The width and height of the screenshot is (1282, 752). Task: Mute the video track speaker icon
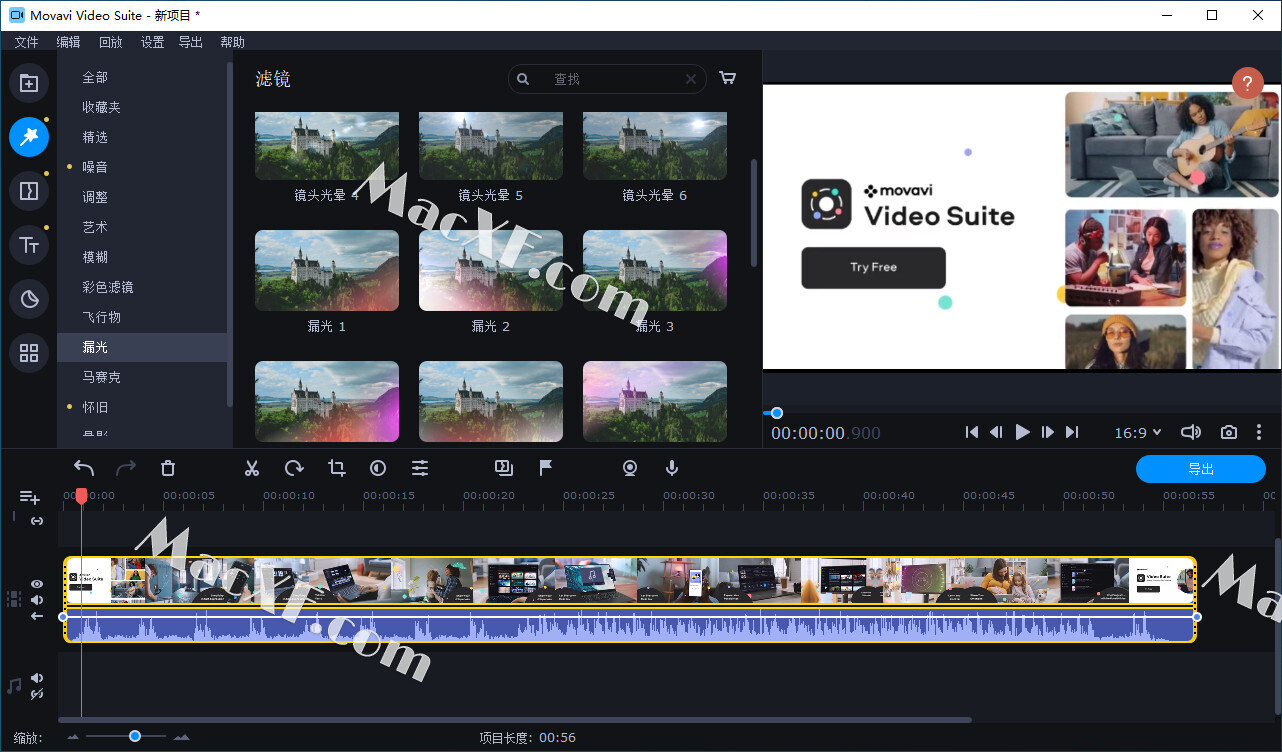click(x=36, y=600)
